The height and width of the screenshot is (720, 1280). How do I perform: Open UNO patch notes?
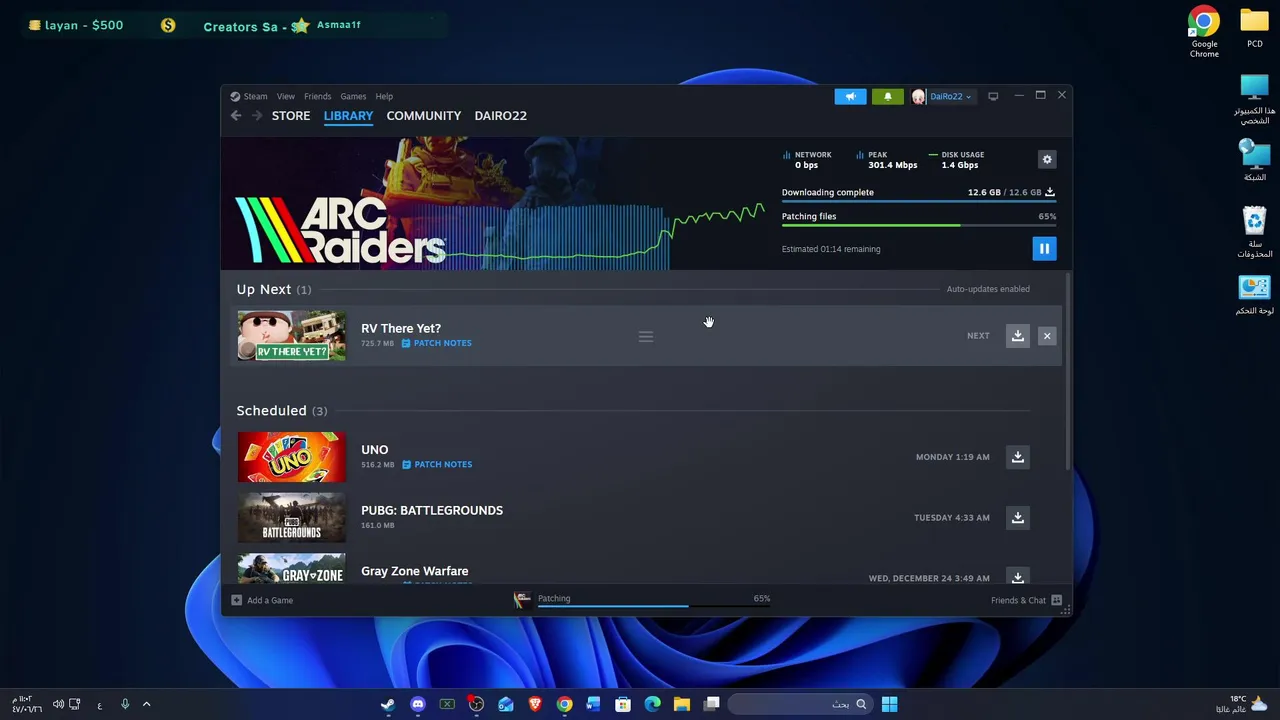pyautogui.click(x=437, y=464)
